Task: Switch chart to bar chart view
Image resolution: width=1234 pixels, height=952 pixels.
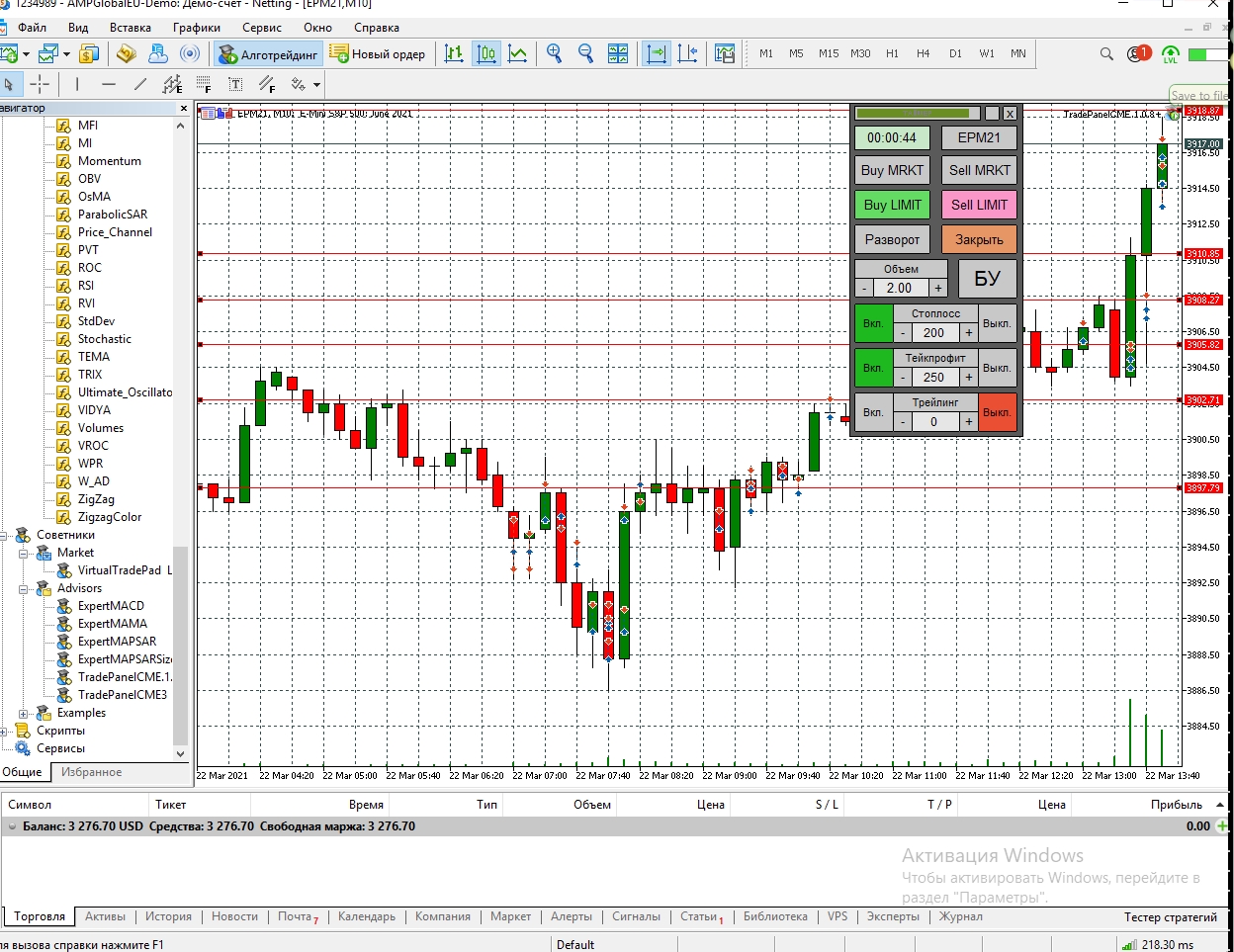Action: [x=454, y=53]
